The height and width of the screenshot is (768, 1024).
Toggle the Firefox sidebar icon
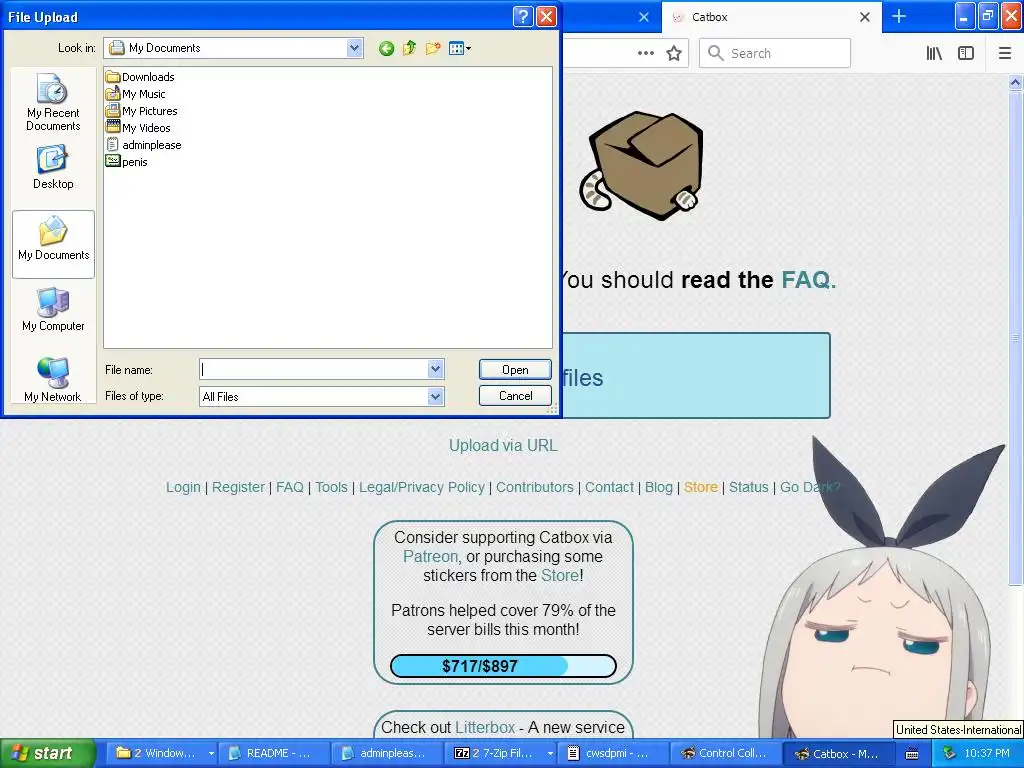pos(966,53)
